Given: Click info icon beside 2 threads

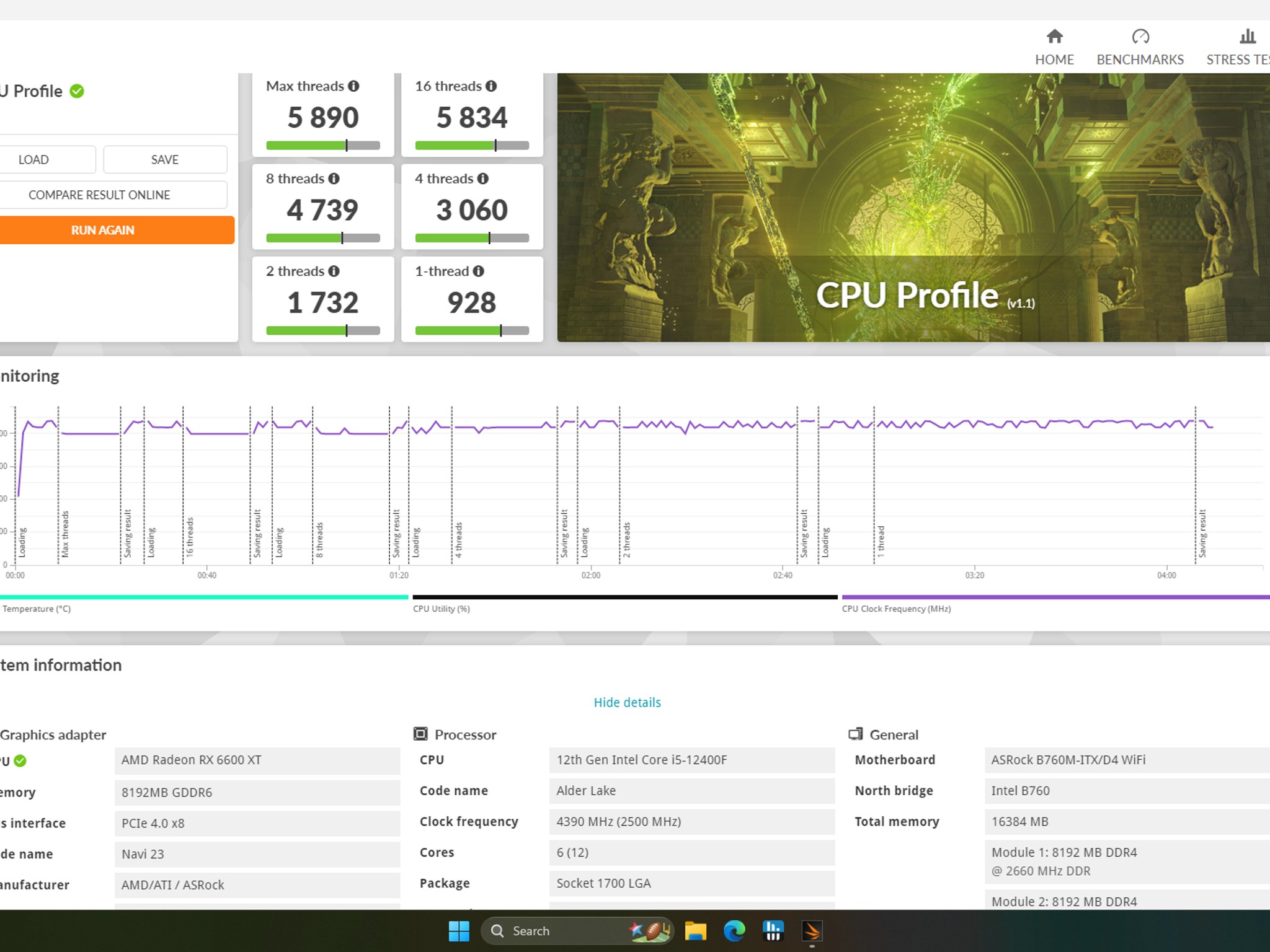Looking at the screenshot, I should pyautogui.click(x=334, y=271).
